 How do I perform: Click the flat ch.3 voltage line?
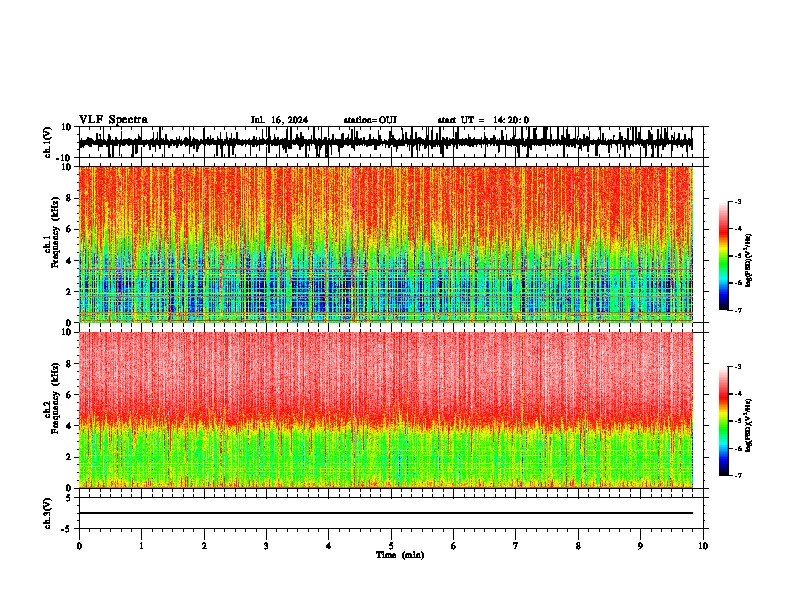385,513
